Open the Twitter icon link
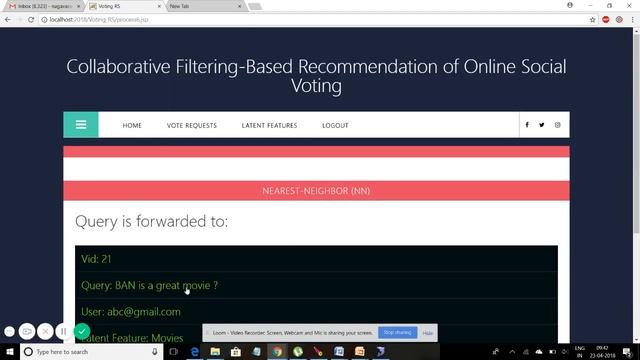The height and width of the screenshot is (360, 640). 542,125
